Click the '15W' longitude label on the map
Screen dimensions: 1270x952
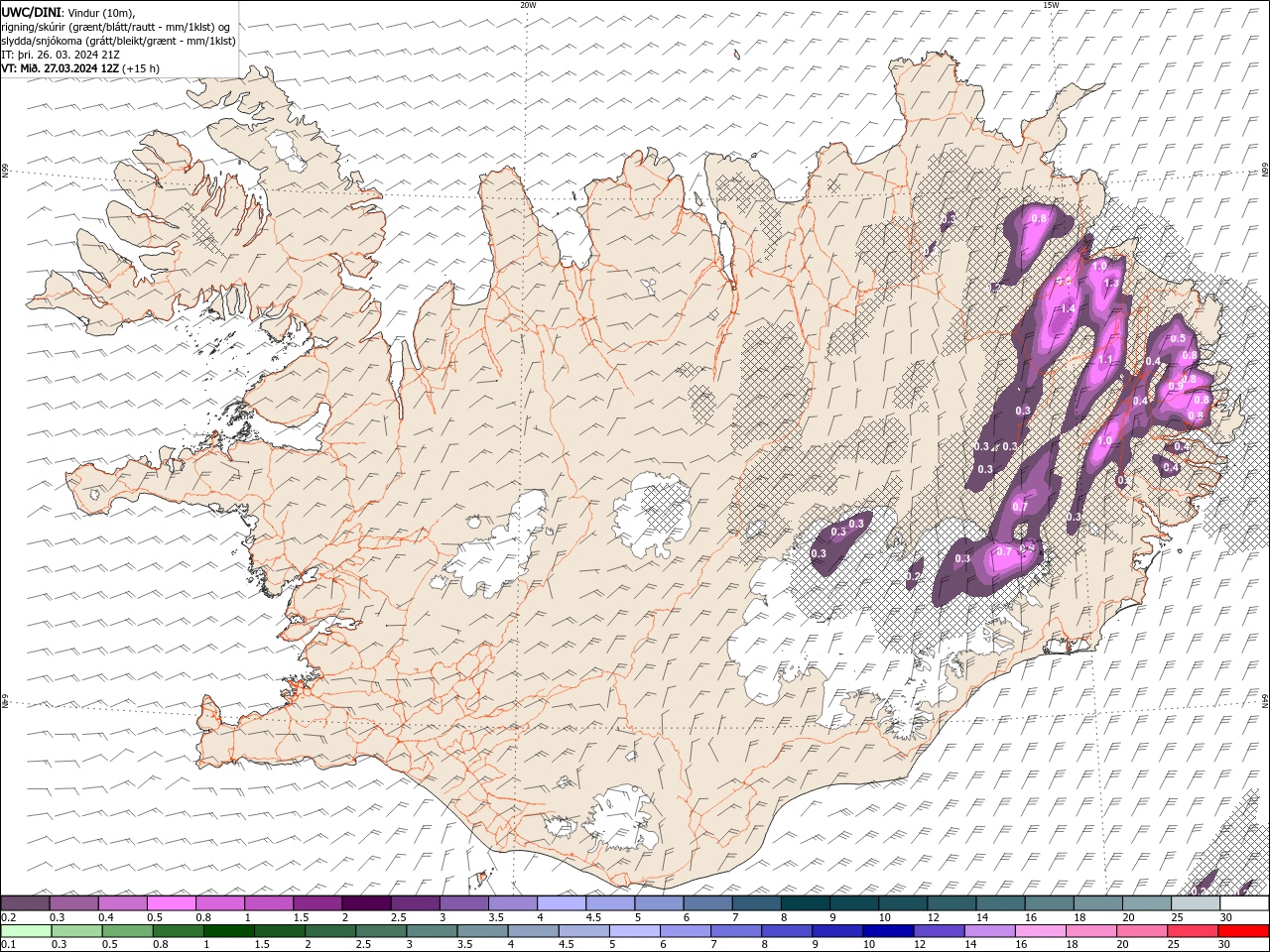[1051, 5]
